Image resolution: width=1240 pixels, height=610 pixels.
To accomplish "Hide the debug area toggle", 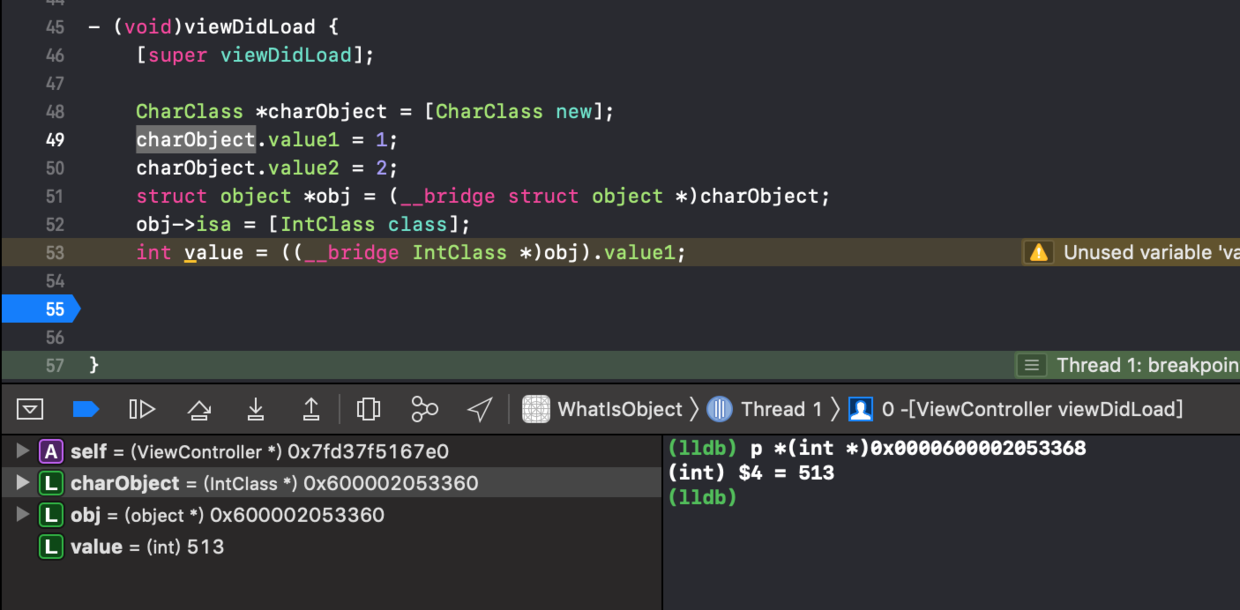I will [x=30, y=409].
